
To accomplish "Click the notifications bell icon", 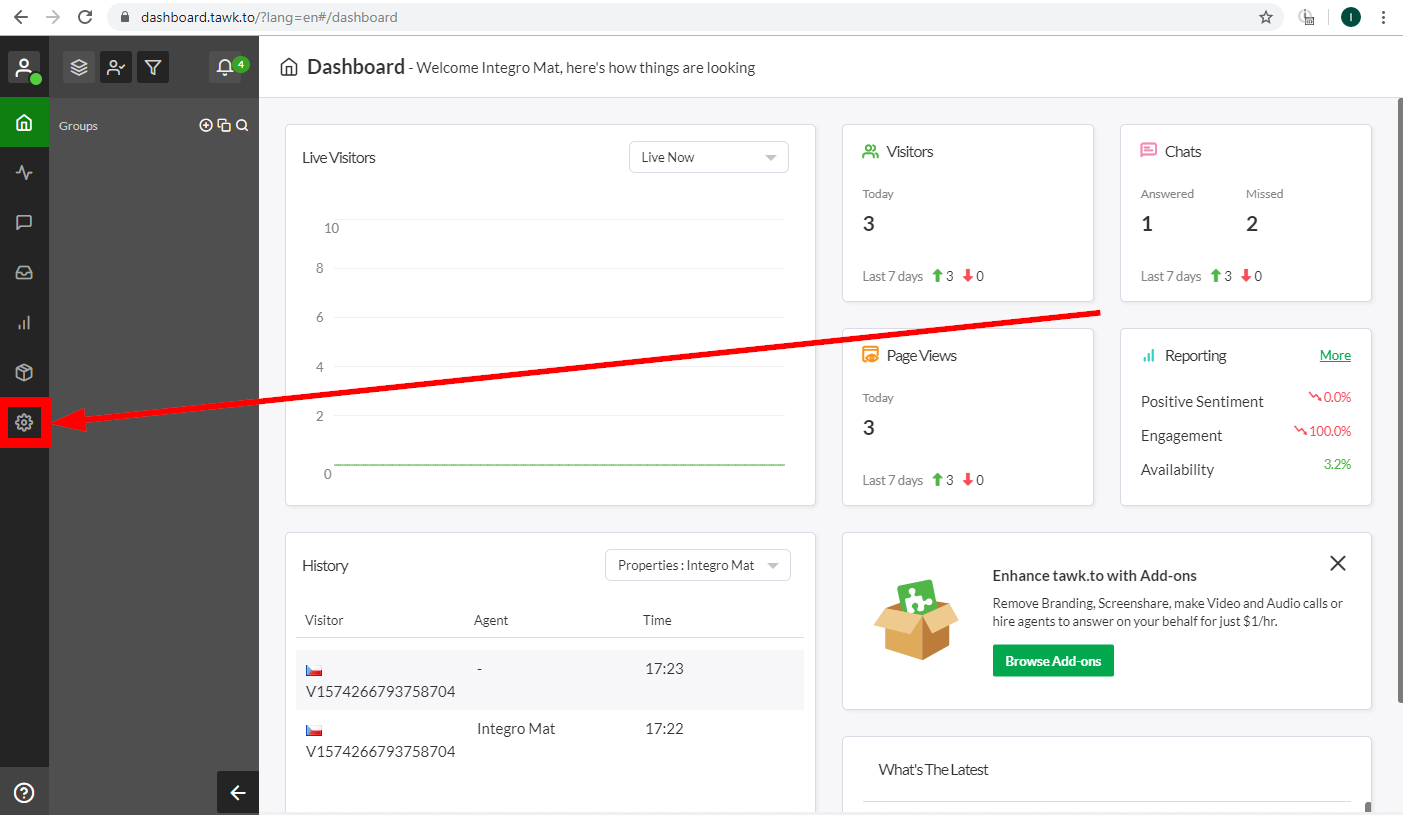I will pos(226,67).
